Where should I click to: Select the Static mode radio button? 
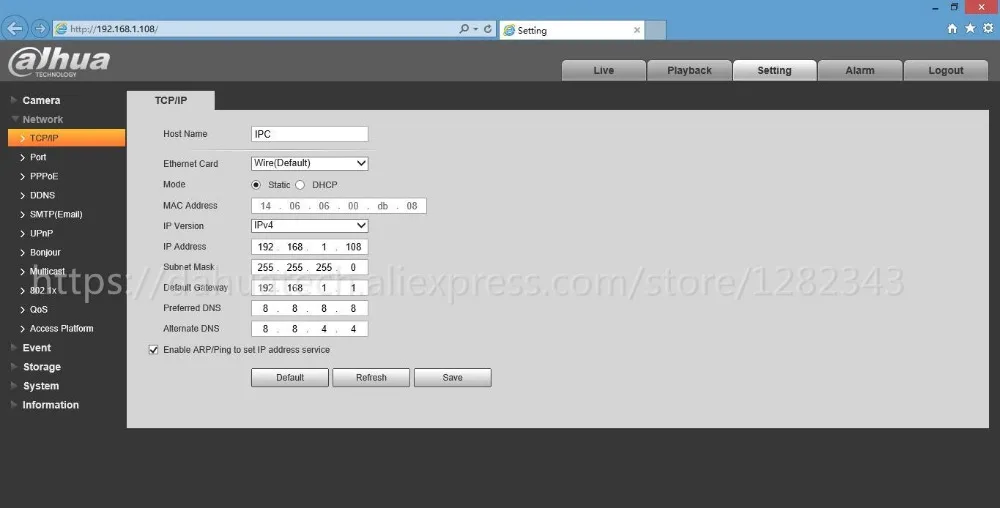point(256,185)
